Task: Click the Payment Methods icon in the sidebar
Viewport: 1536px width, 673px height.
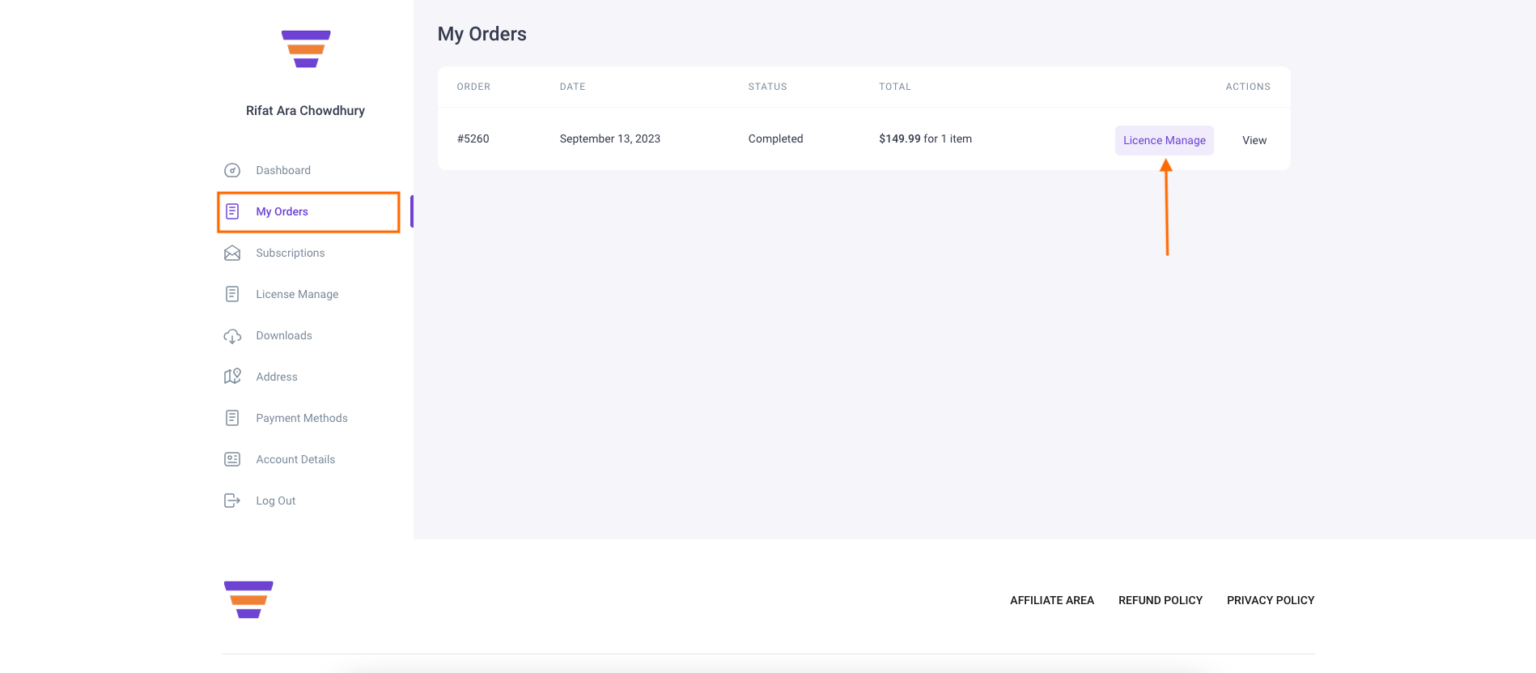Action: [232, 417]
